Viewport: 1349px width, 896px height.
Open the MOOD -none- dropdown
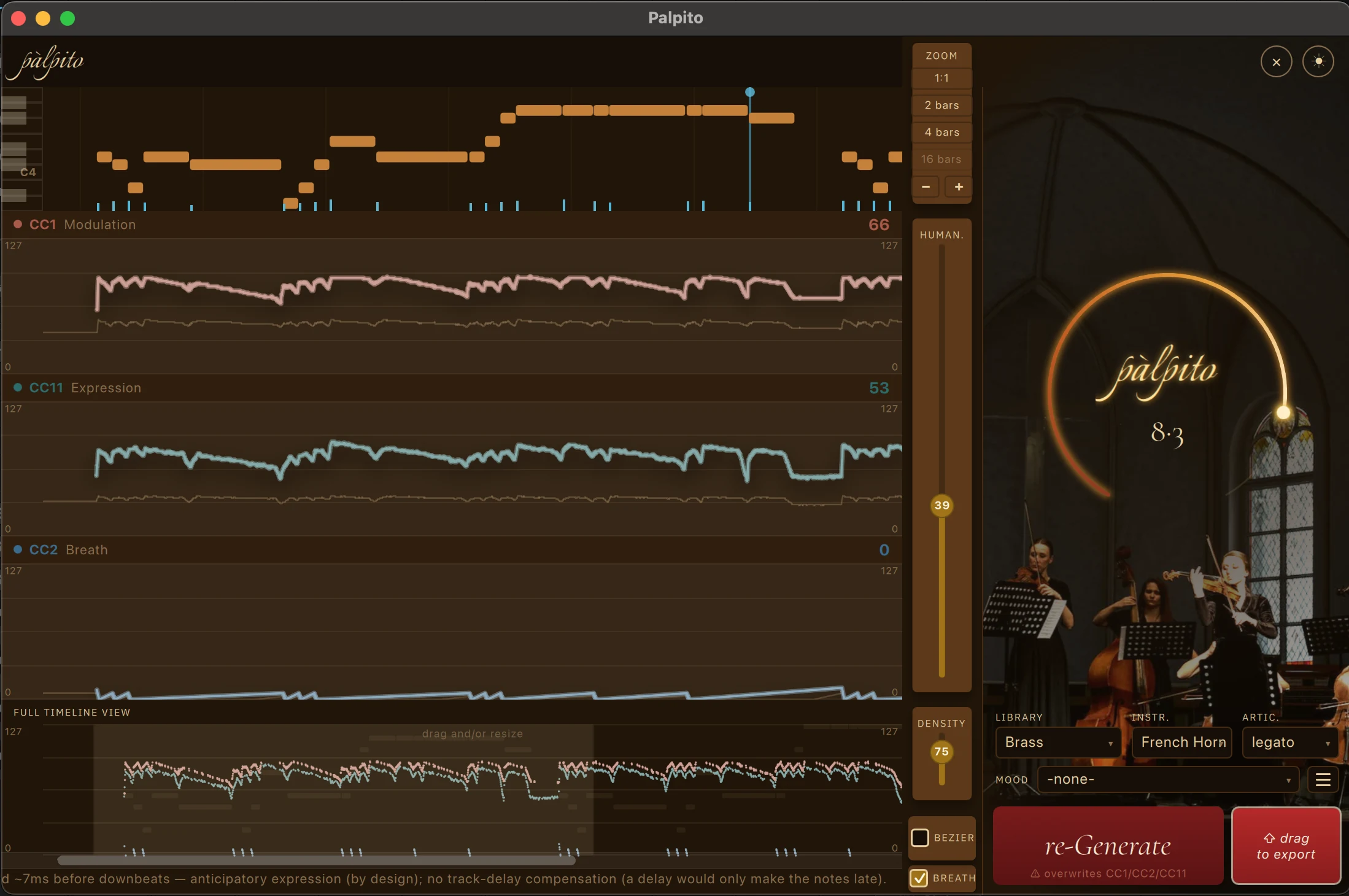click(x=1168, y=779)
